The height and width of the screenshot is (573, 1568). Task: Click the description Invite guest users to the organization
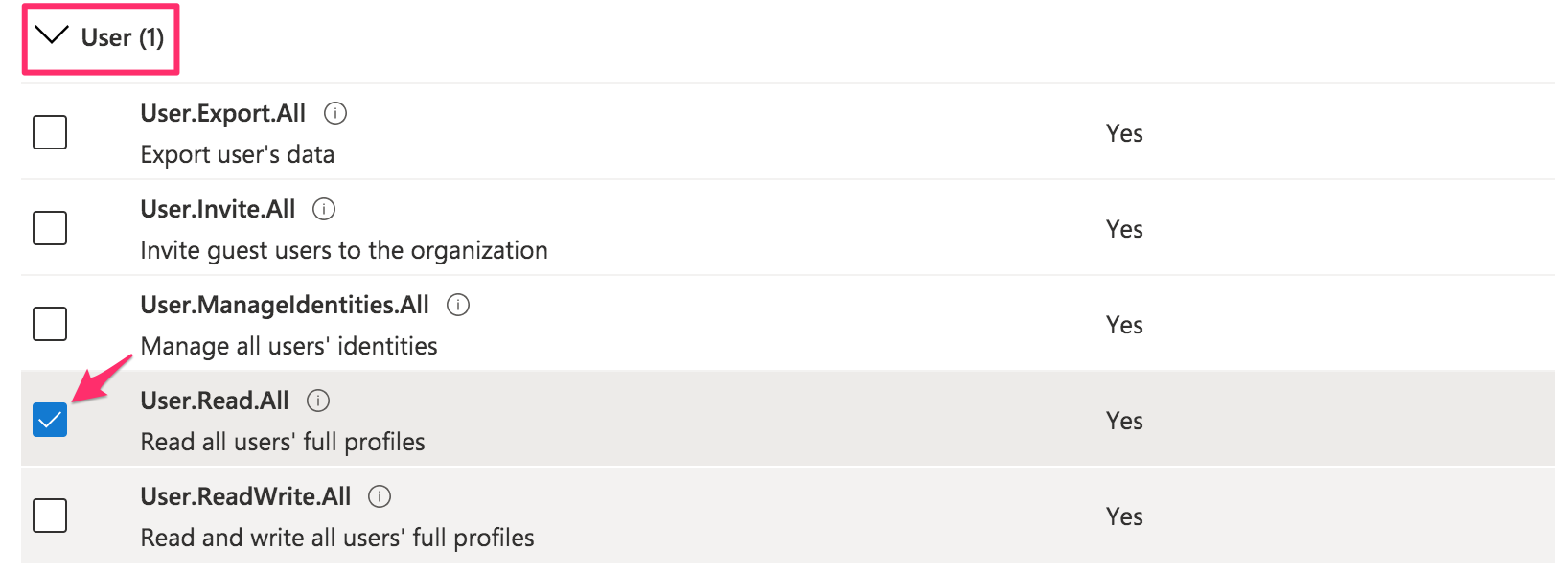coord(344,250)
